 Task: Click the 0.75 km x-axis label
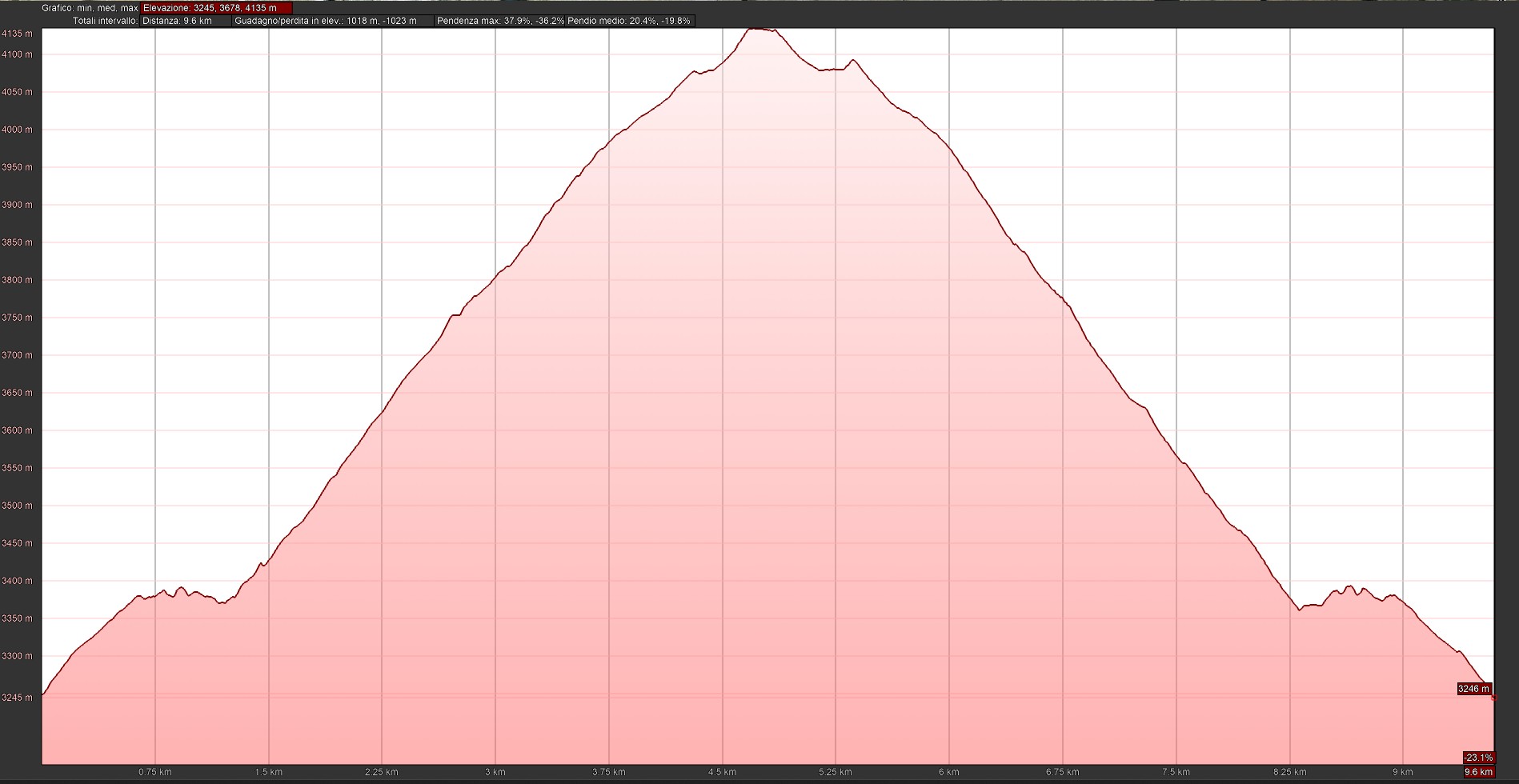154,772
